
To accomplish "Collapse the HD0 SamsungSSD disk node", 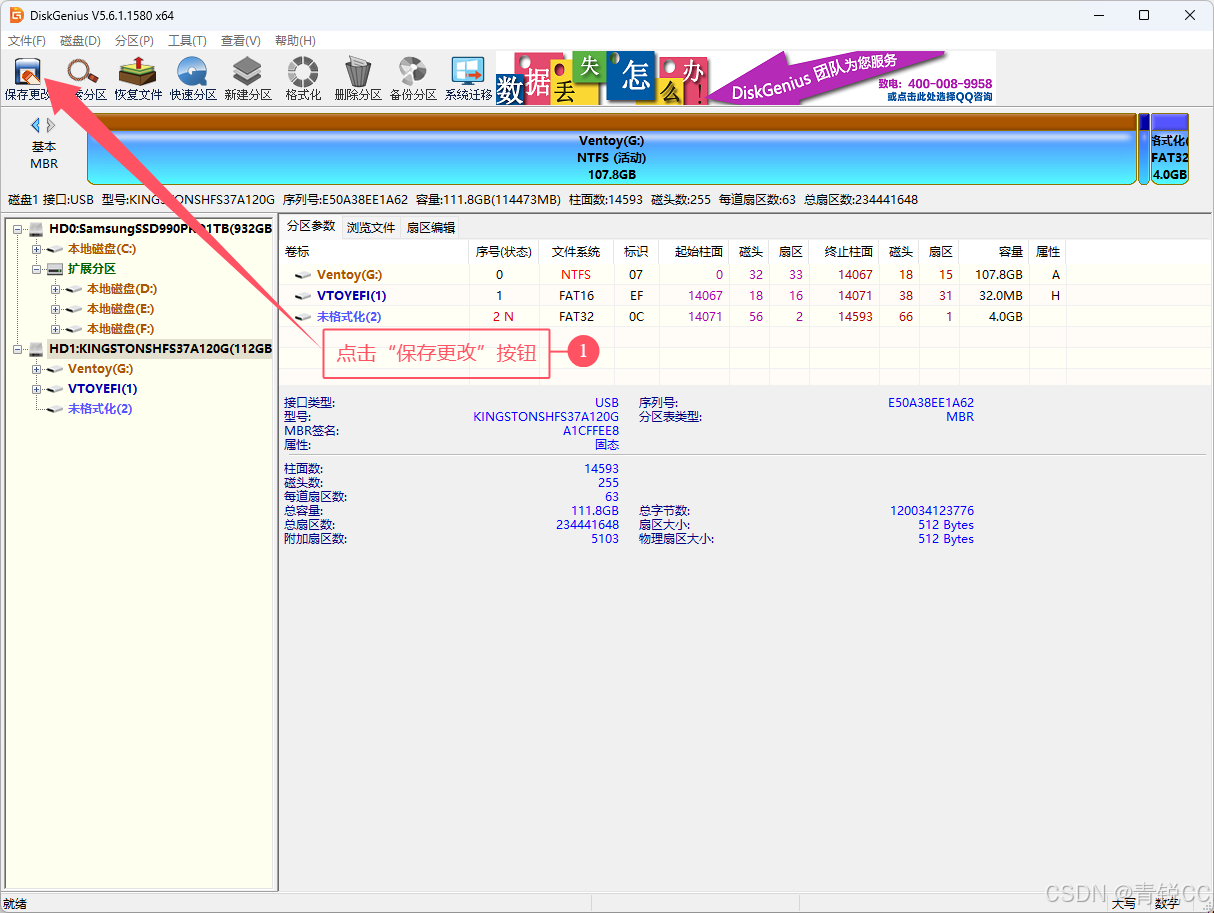I will [x=18, y=229].
